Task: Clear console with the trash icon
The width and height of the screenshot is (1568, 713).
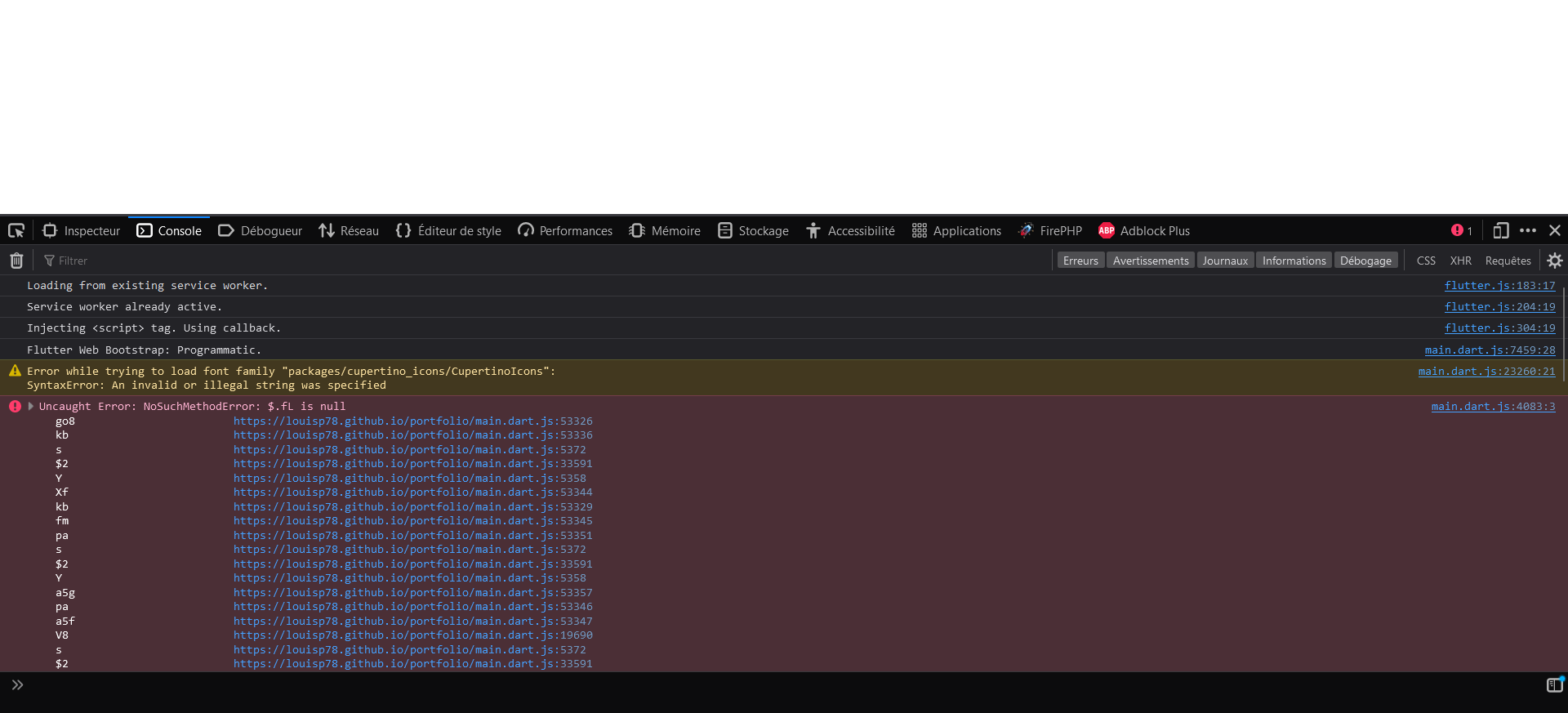Action: [16, 261]
